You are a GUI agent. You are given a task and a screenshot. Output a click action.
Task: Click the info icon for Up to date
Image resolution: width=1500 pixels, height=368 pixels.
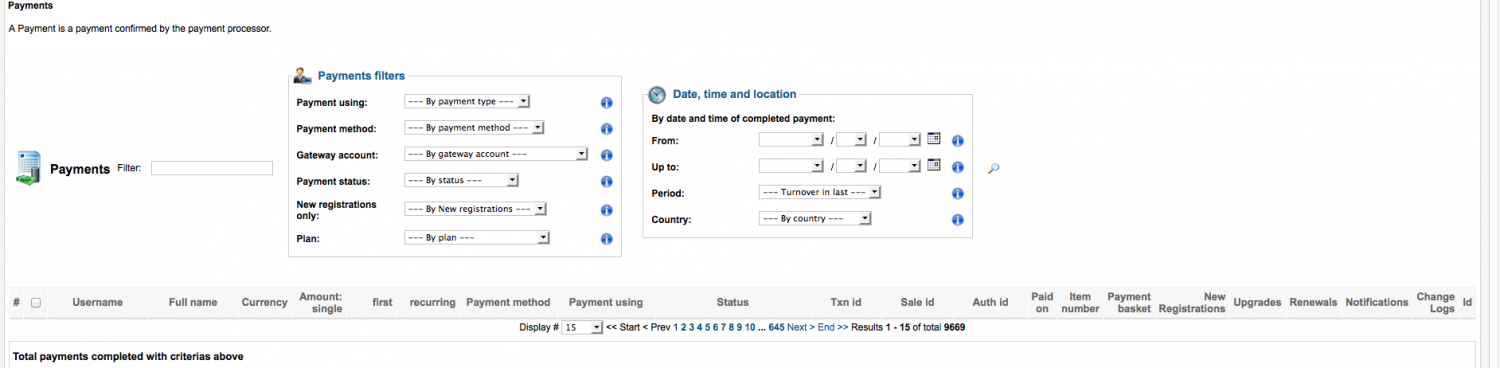(x=957, y=168)
